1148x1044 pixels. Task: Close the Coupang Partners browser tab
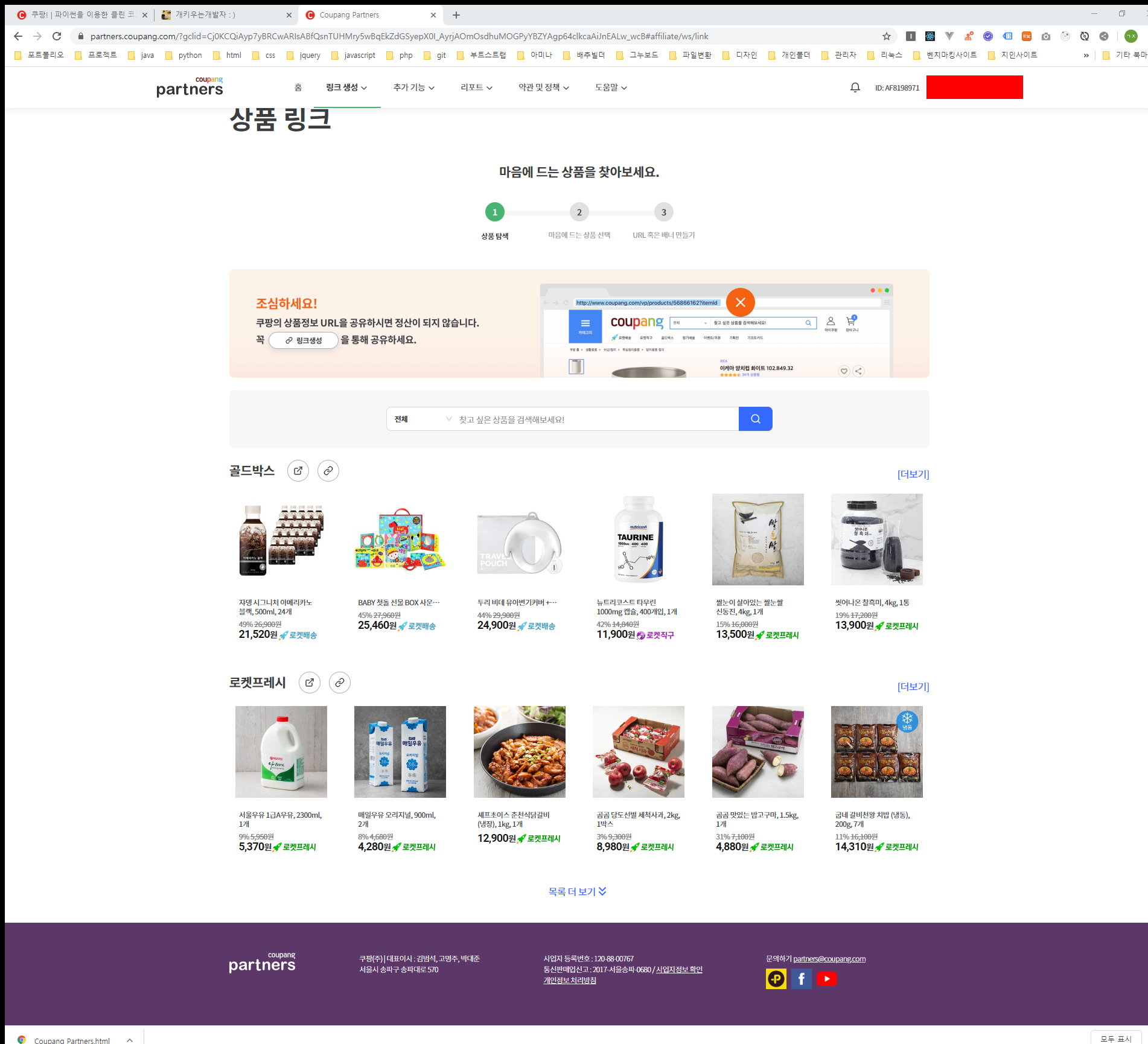[433, 15]
